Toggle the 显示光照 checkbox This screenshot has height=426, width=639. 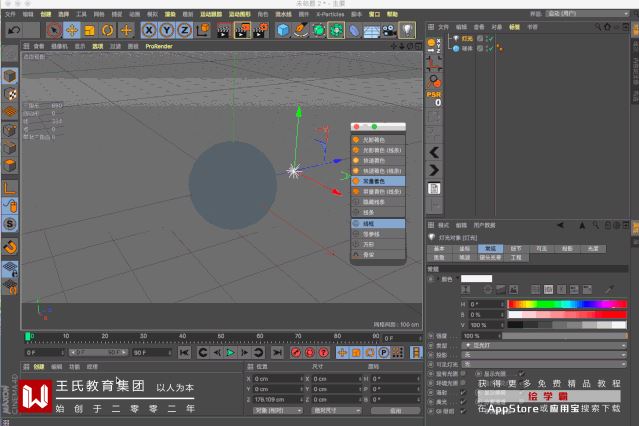521,373
